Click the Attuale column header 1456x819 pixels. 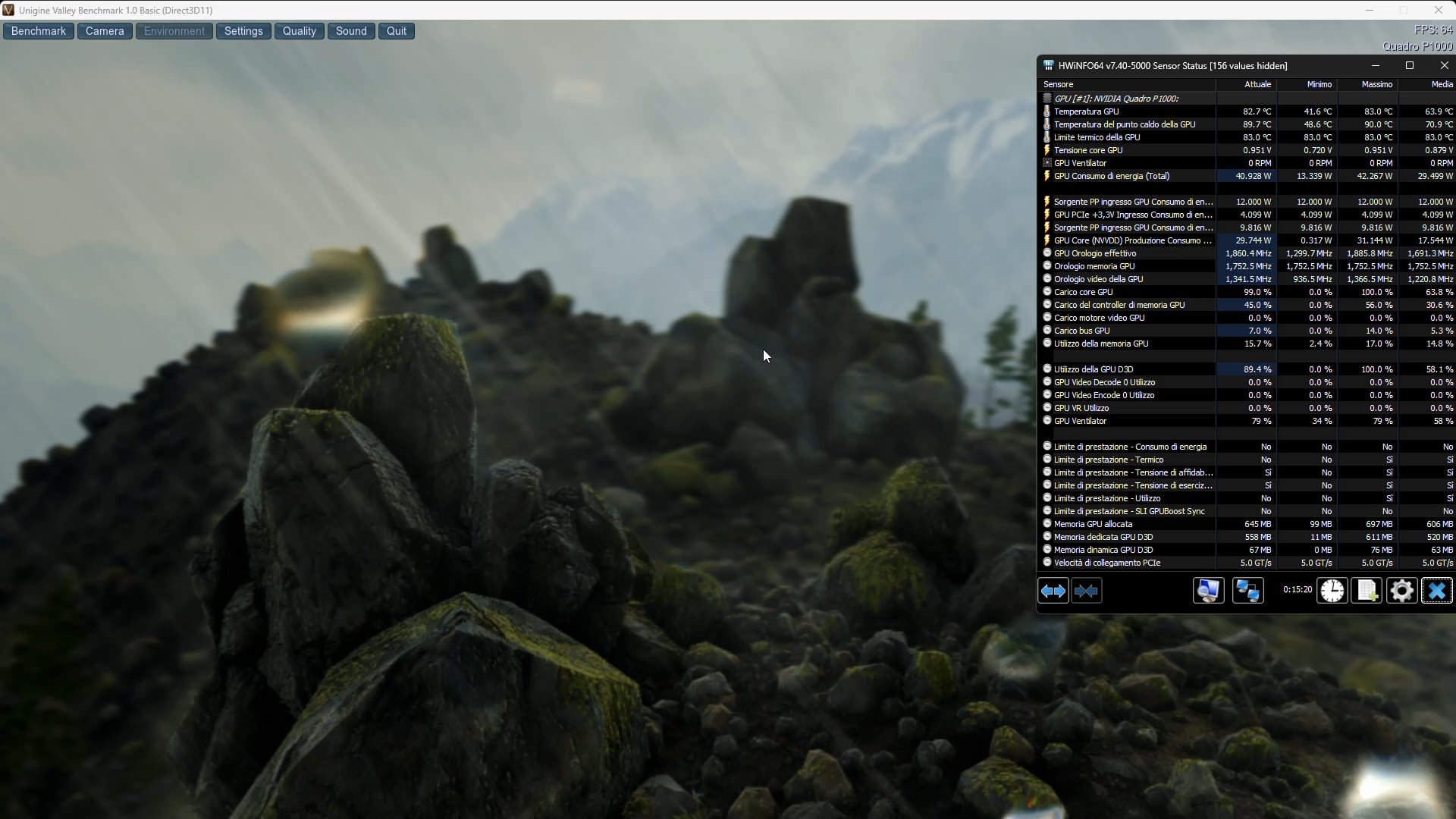1246,84
